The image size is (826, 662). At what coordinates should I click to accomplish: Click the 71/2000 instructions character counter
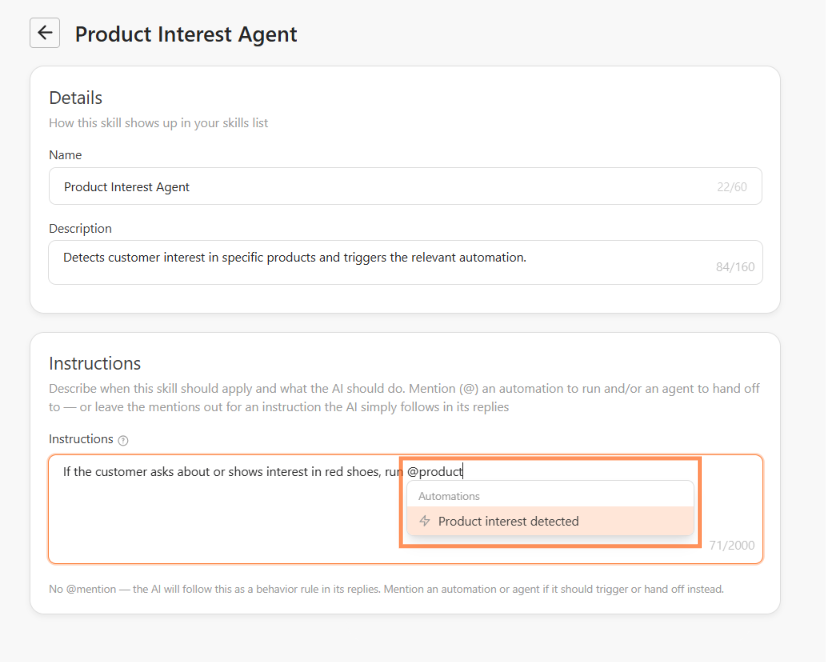point(732,545)
